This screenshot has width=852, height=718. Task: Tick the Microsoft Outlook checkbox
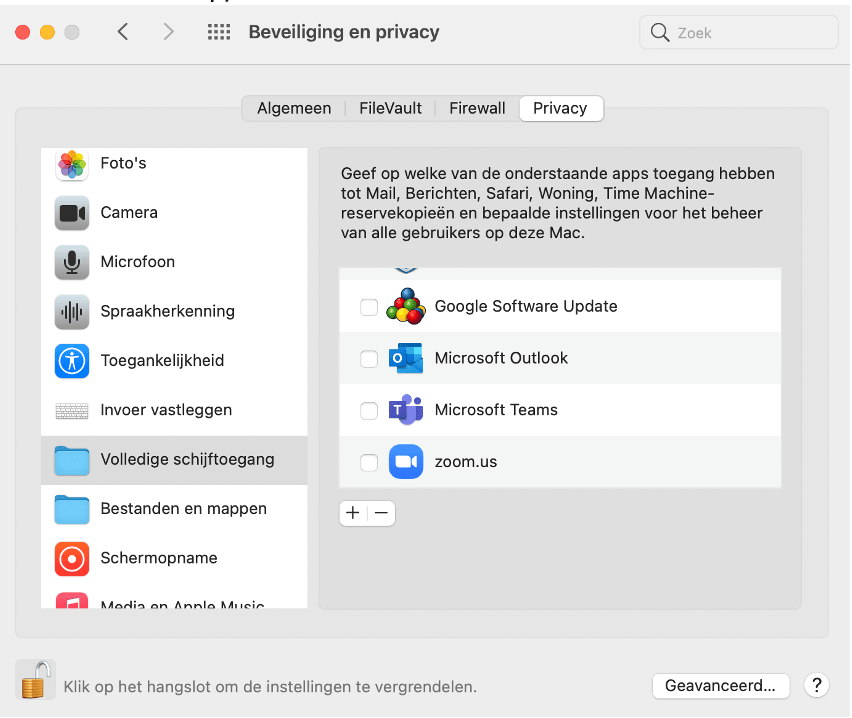pos(369,359)
